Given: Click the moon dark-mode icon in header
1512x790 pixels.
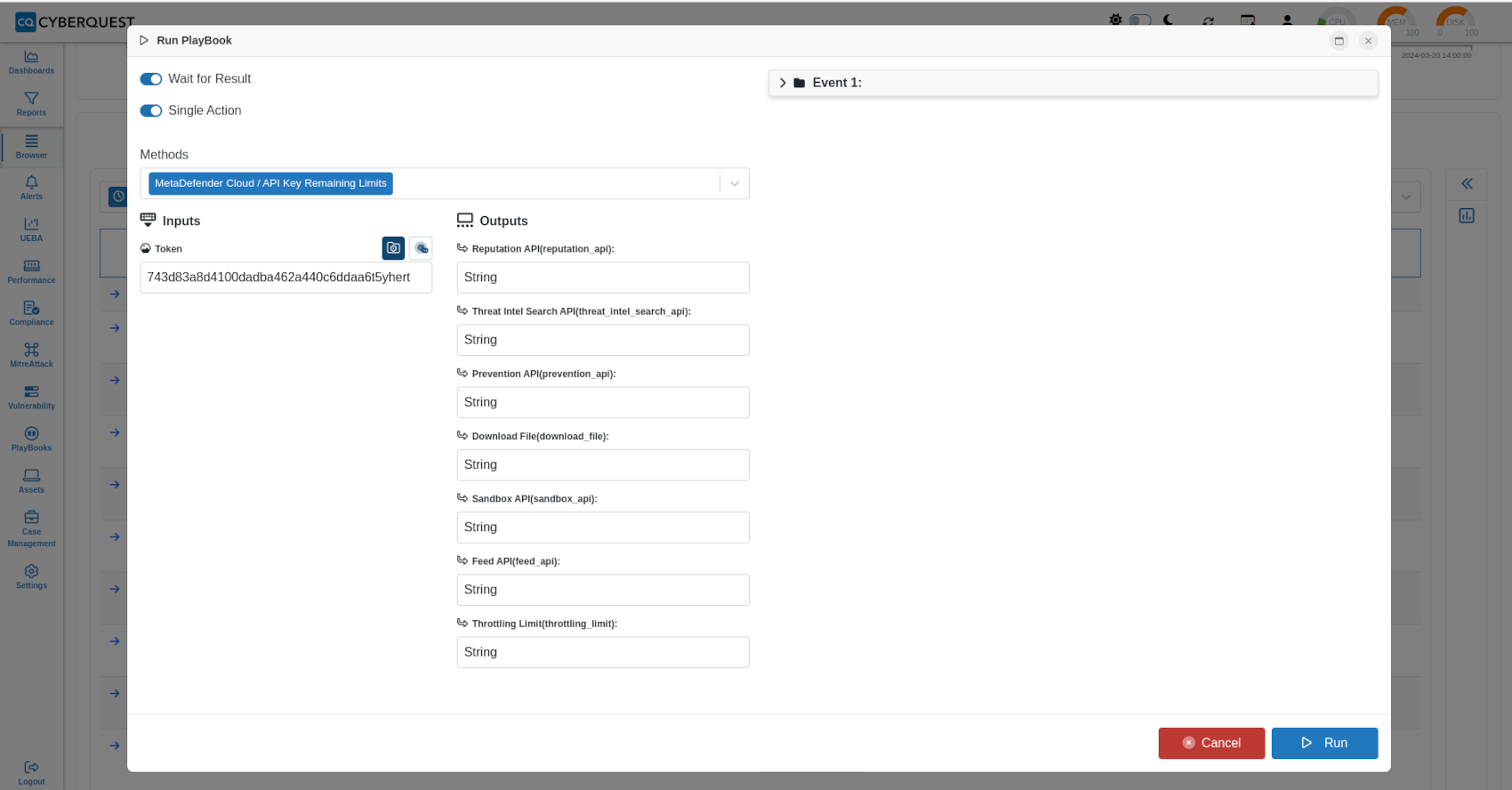Looking at the screenshot, I should coord(1169,20).
